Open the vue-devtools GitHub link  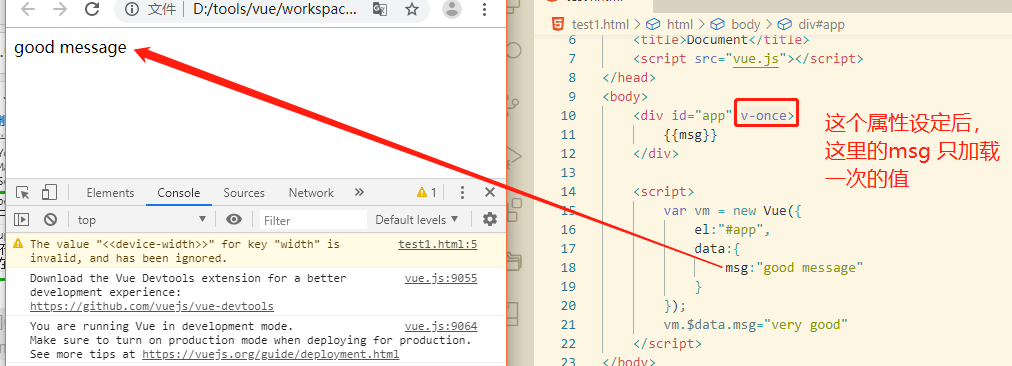(152, 306)
